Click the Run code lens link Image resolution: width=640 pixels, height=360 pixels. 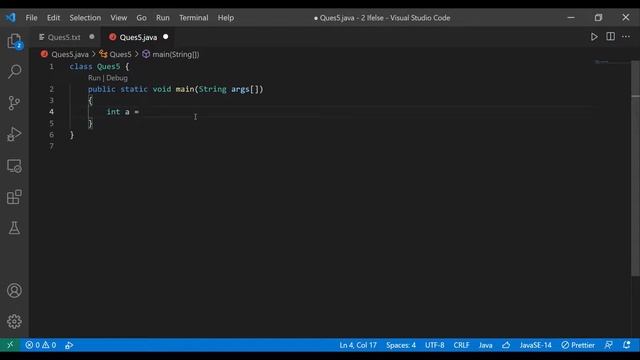pos(94,78)
